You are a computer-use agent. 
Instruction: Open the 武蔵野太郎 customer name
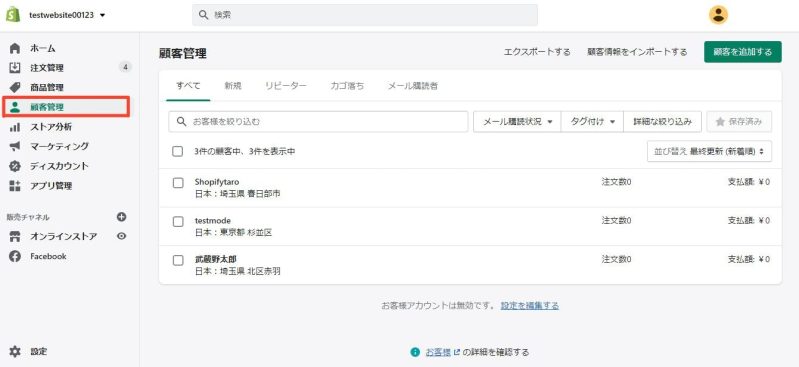coord(216,259)
